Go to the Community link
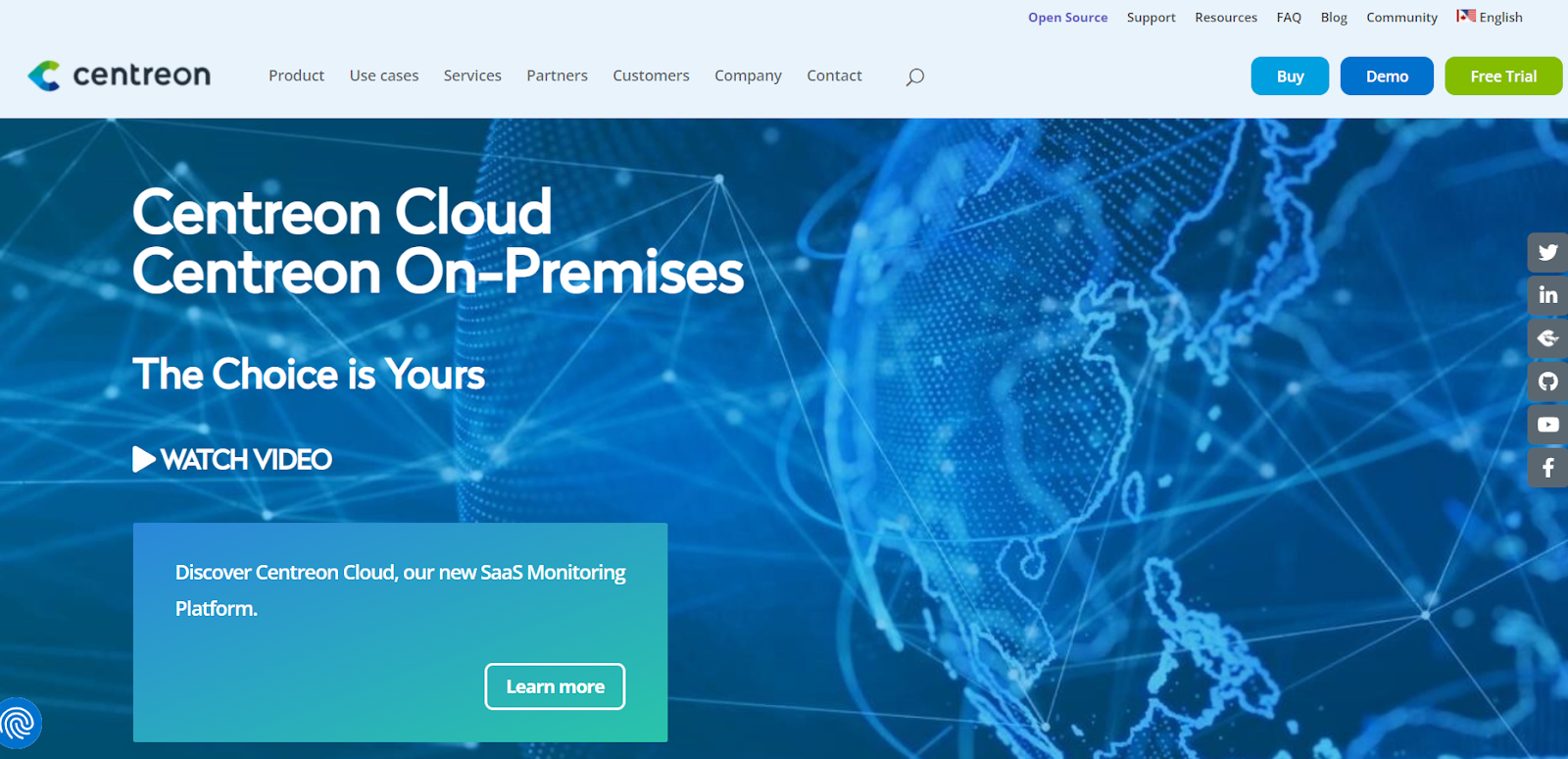 1401,18
